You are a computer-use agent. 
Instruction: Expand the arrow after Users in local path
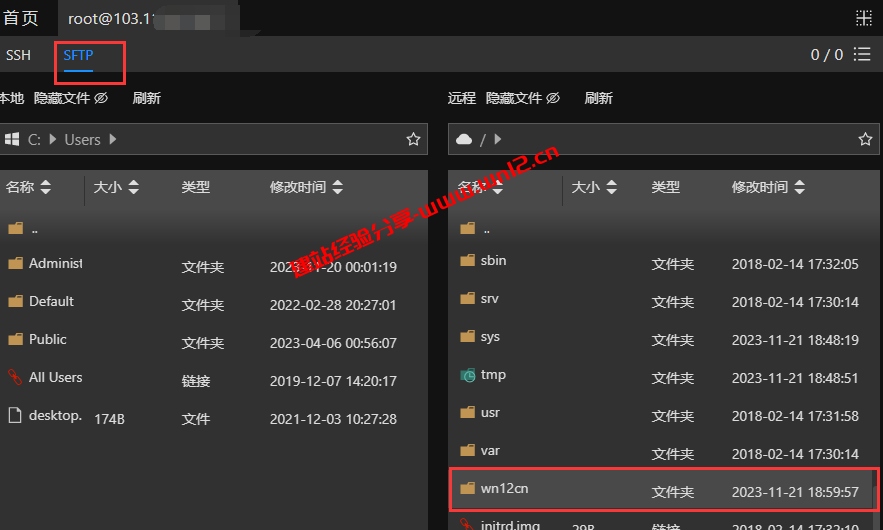[x=113, y=139]
